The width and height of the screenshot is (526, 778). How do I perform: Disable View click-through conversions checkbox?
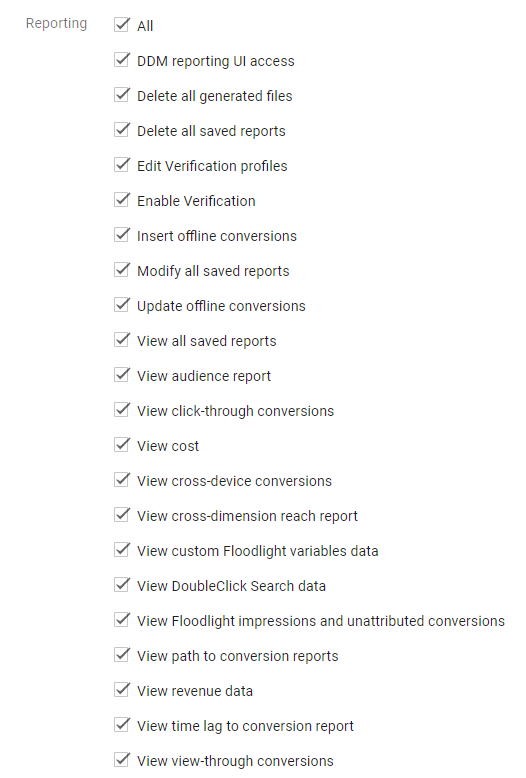pos(122,410)
